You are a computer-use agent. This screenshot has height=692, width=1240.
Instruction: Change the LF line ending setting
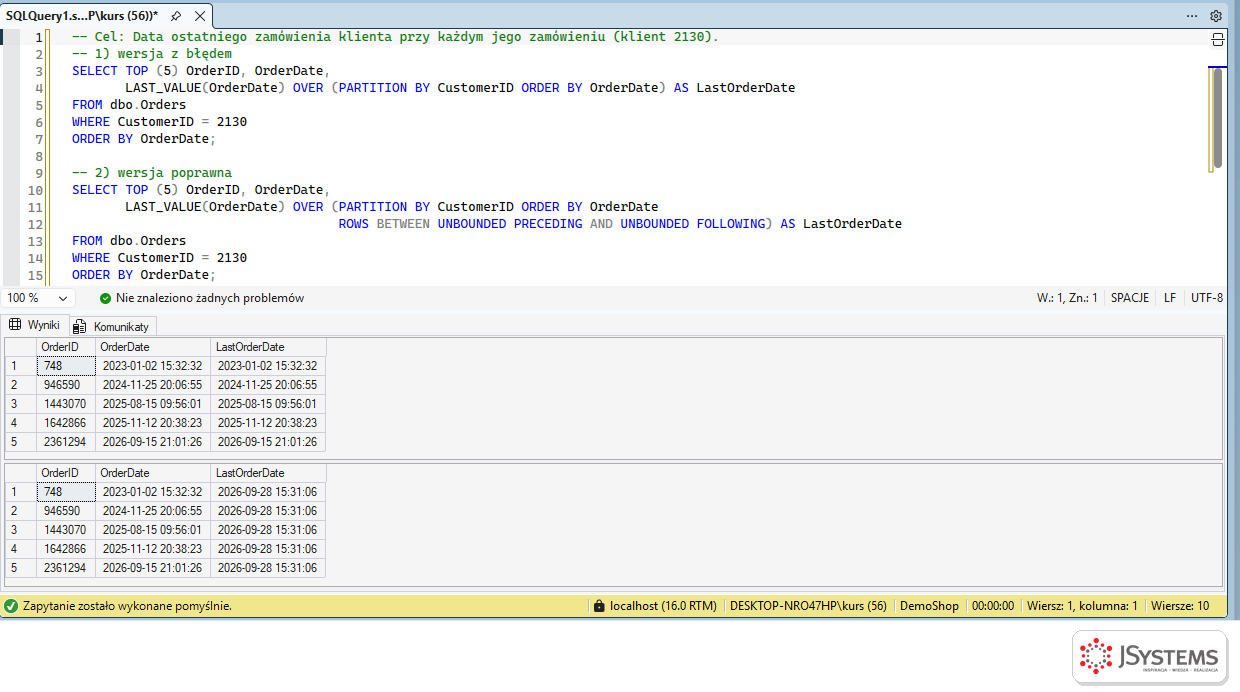(x=1170, y=298)
